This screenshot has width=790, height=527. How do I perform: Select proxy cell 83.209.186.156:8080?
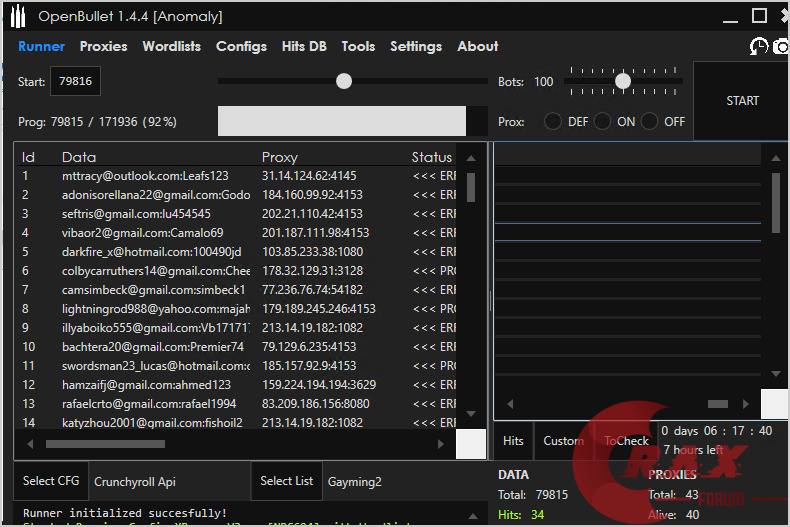[x=315, y=404]
